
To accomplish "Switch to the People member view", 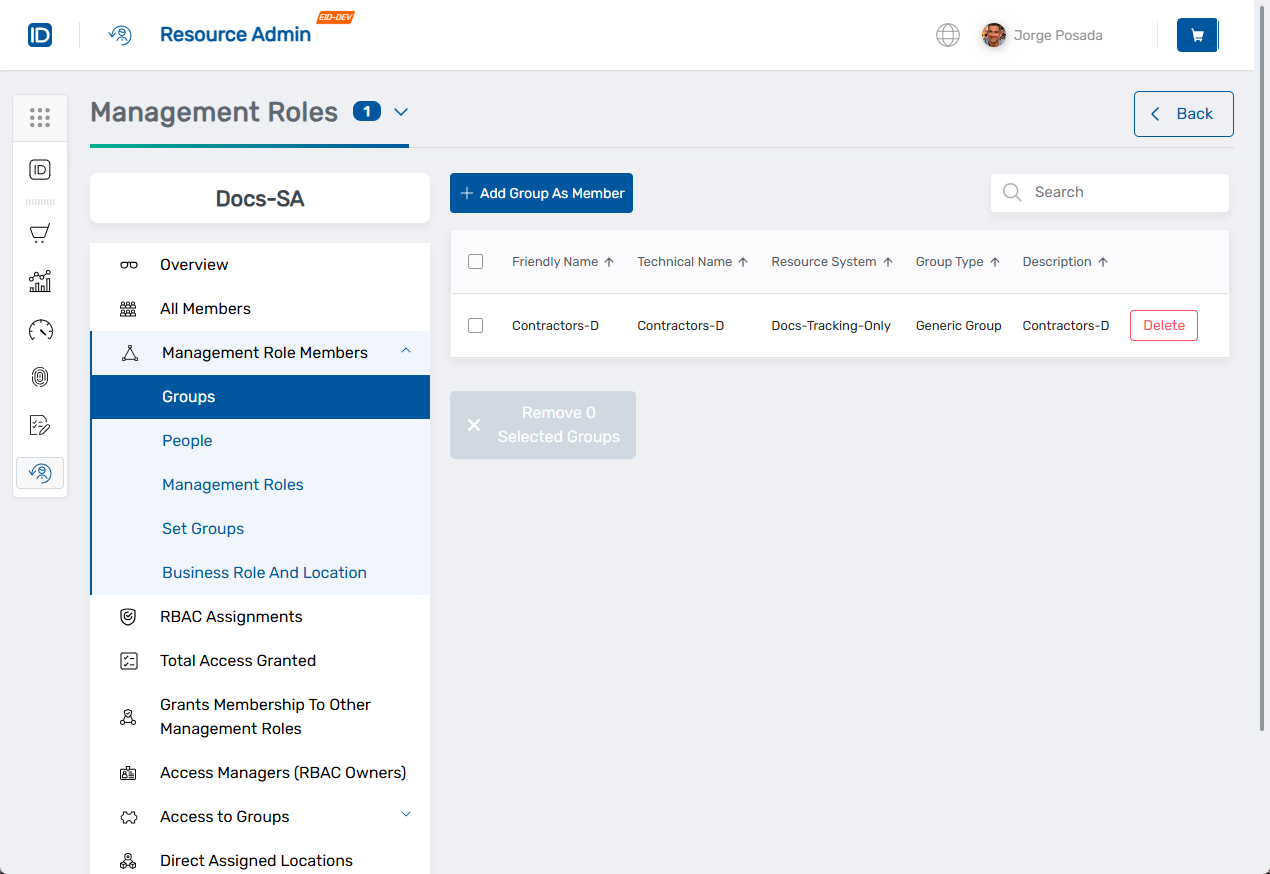I will click(x=187, y=440).
